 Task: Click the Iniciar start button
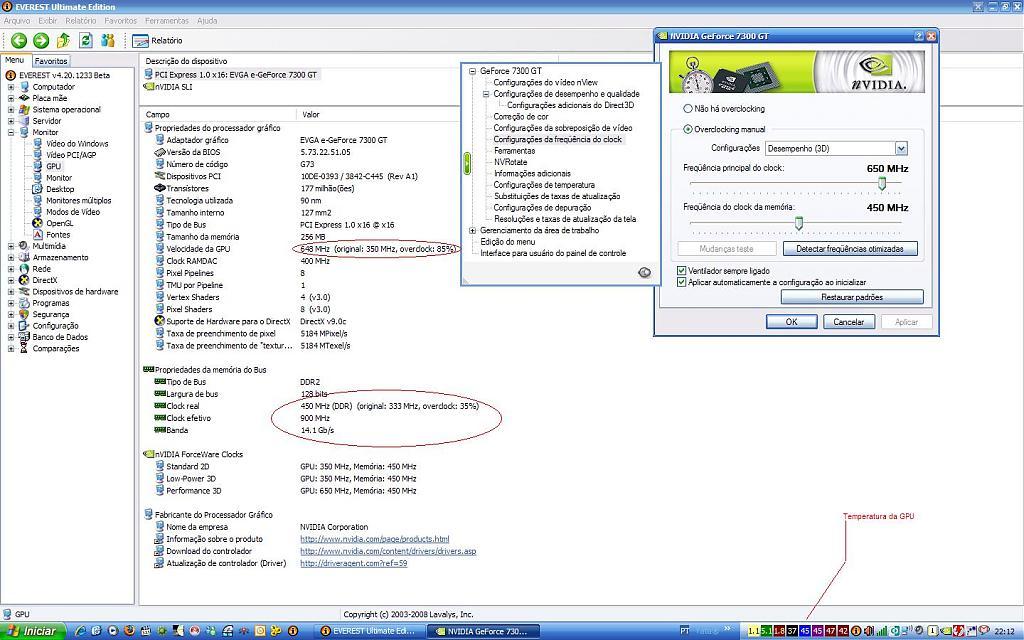[33, 631]
